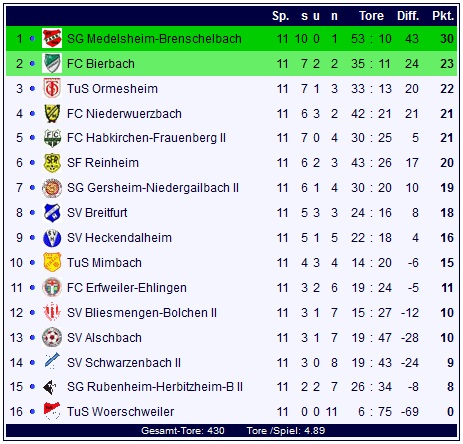Click the TuS Mimbach yellow crest
The height and width of the screenshot is (444, 463).
52,262
